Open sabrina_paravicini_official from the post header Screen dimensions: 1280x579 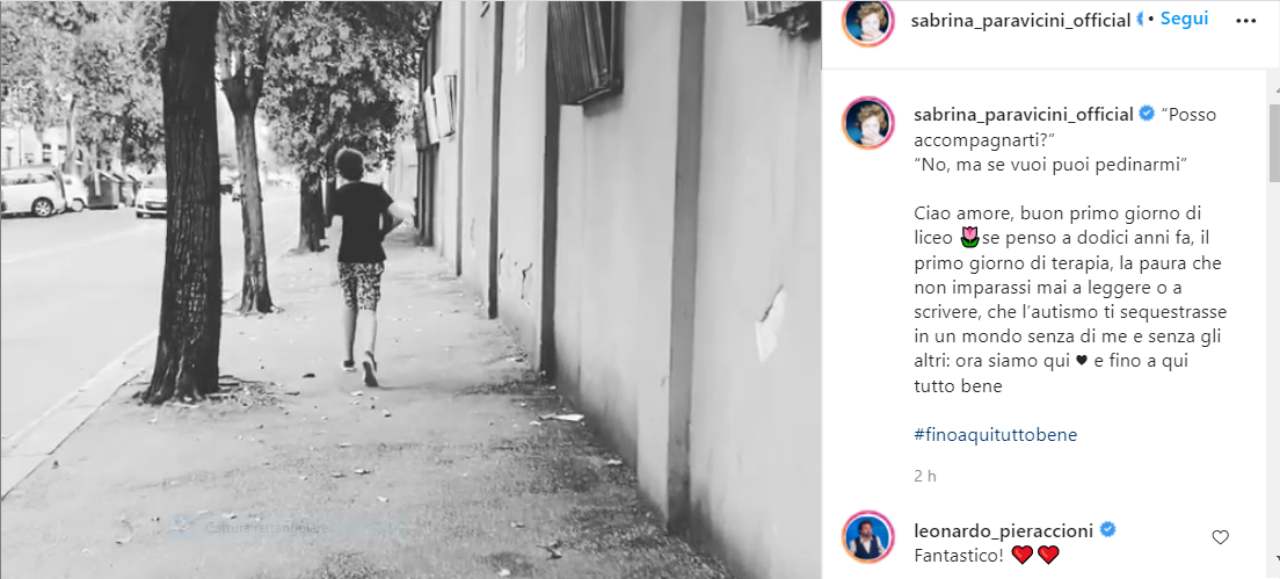[x=1021, y=20]
